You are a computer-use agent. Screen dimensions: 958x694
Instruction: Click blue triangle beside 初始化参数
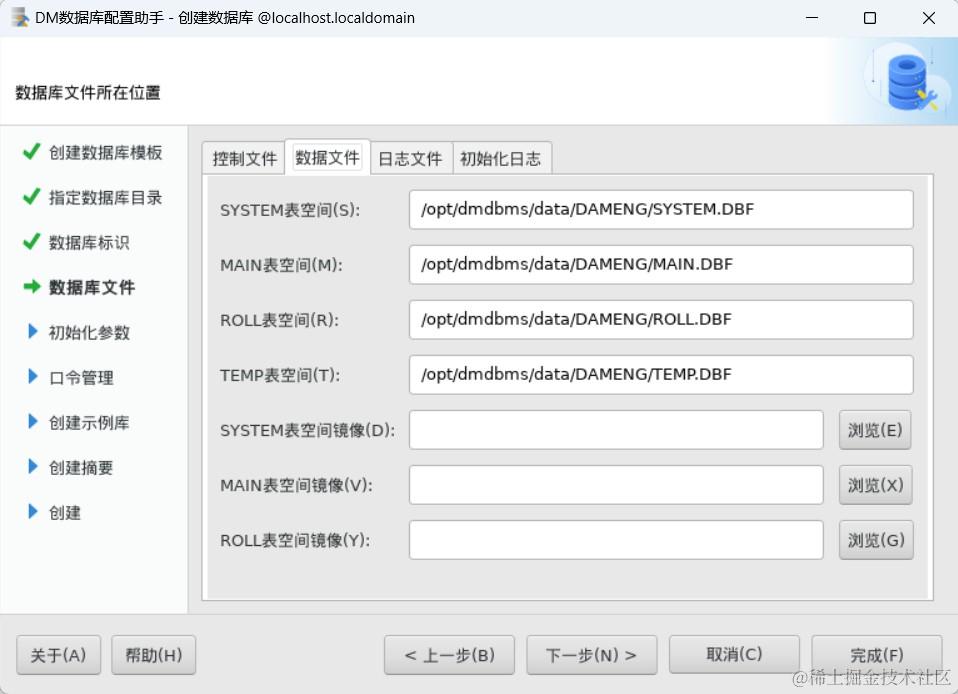click(x=33, y=331)
